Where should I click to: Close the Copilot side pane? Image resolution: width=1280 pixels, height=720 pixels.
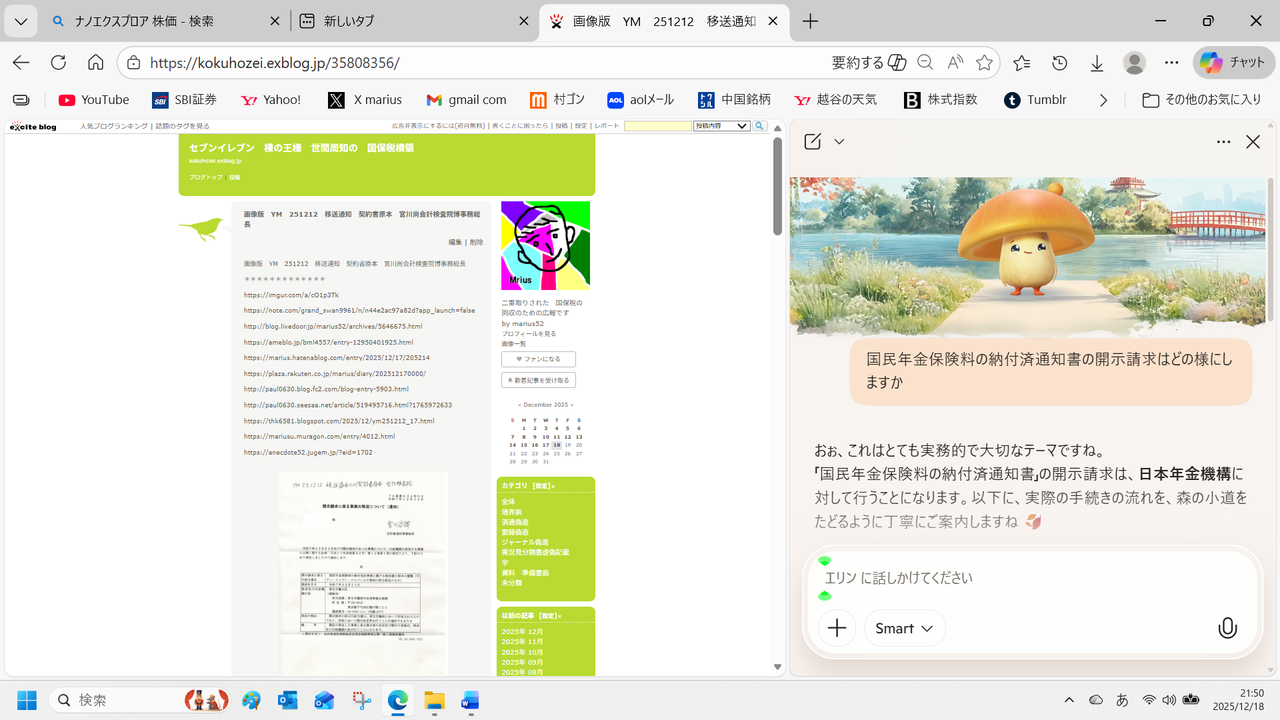pyautogui.click(x=1253, y=142)
